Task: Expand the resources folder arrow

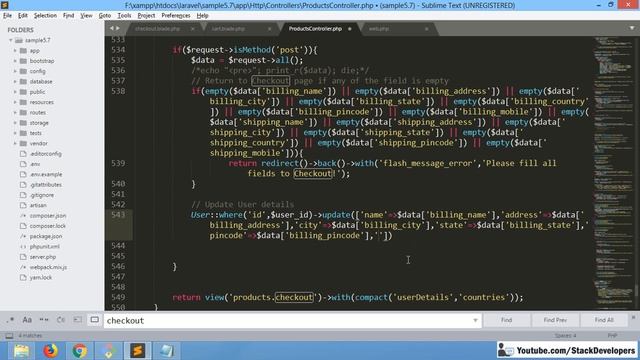Action: click(x=15, y=102)
